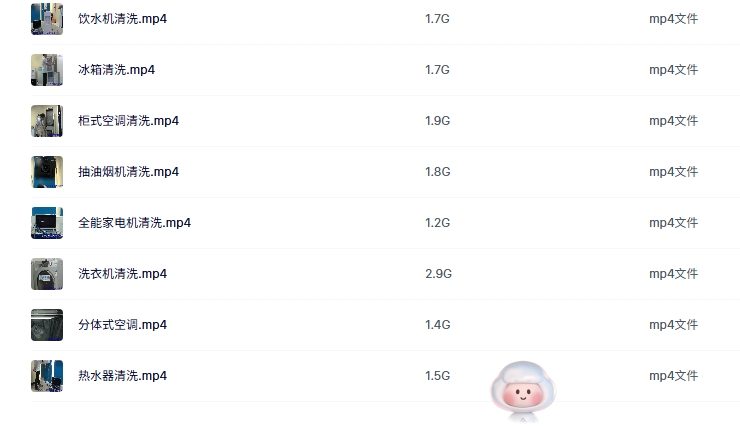Open the 柜式空调清洗.mp4 file name
Image resolution: width=740 pixels, height=426 pixels.
tap(128, 121)
